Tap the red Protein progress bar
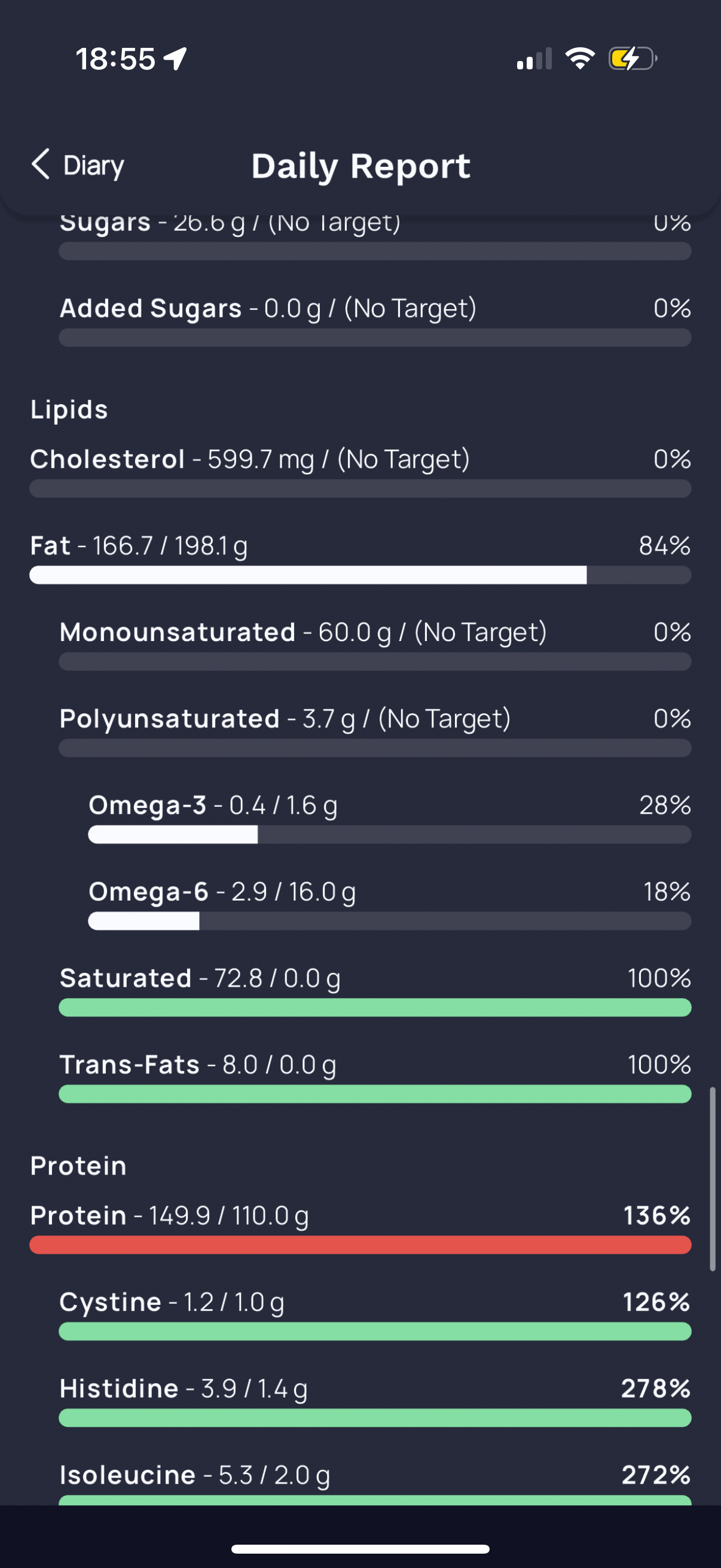721x1568 pixels. click(x=360, y=1245)
